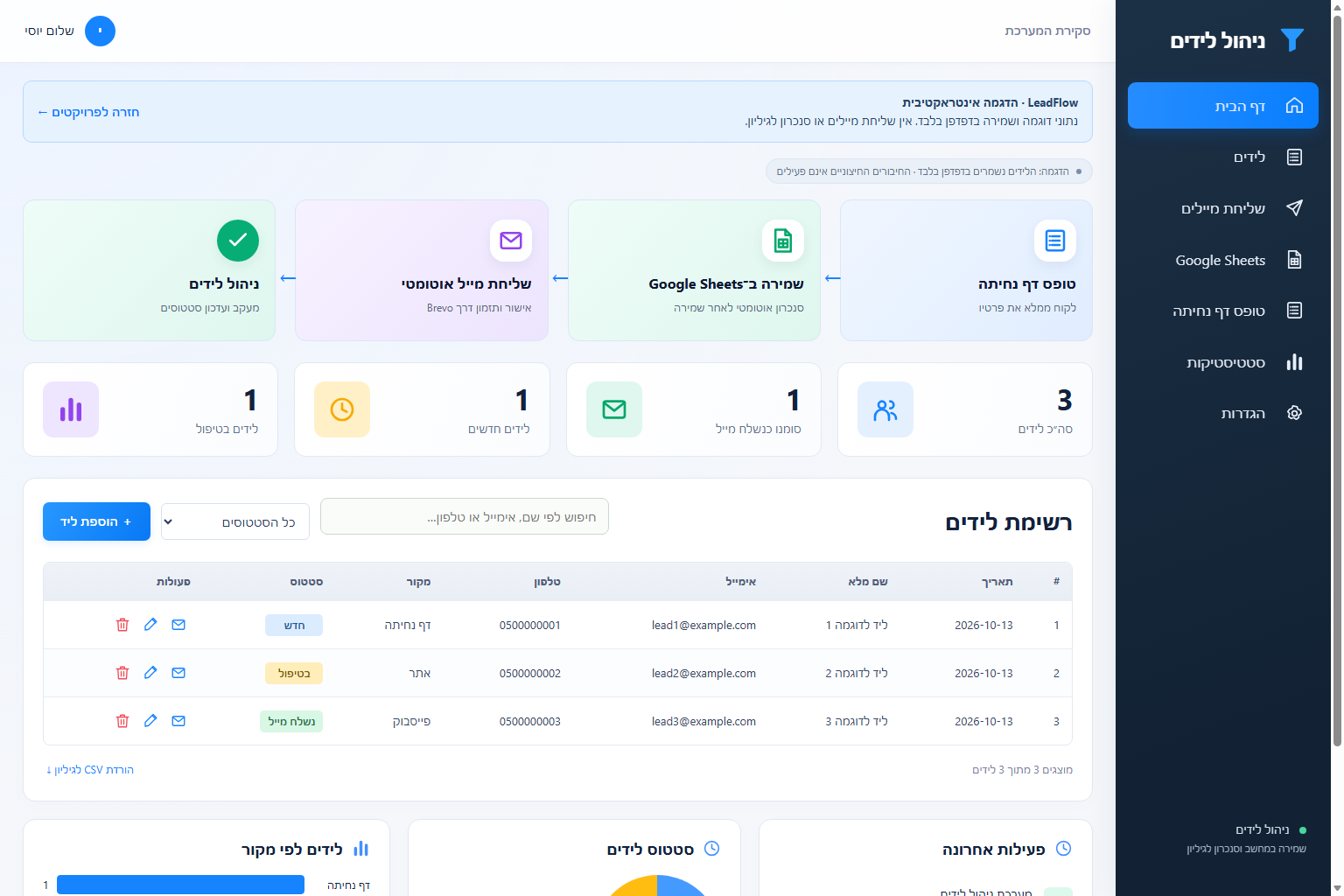Click pencil icon in lead3@example.com row
The height and width of the screenshot is (896, 1344).
coord(150,721)
